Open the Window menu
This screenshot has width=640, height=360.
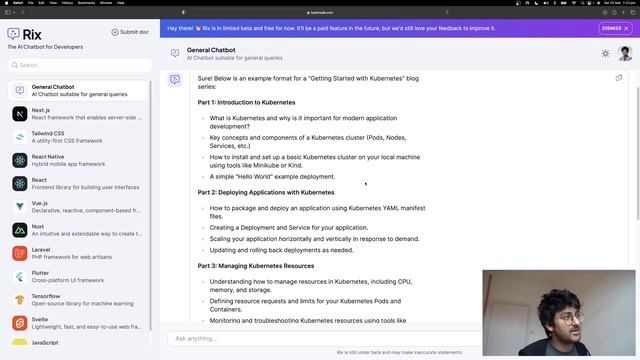106,3
